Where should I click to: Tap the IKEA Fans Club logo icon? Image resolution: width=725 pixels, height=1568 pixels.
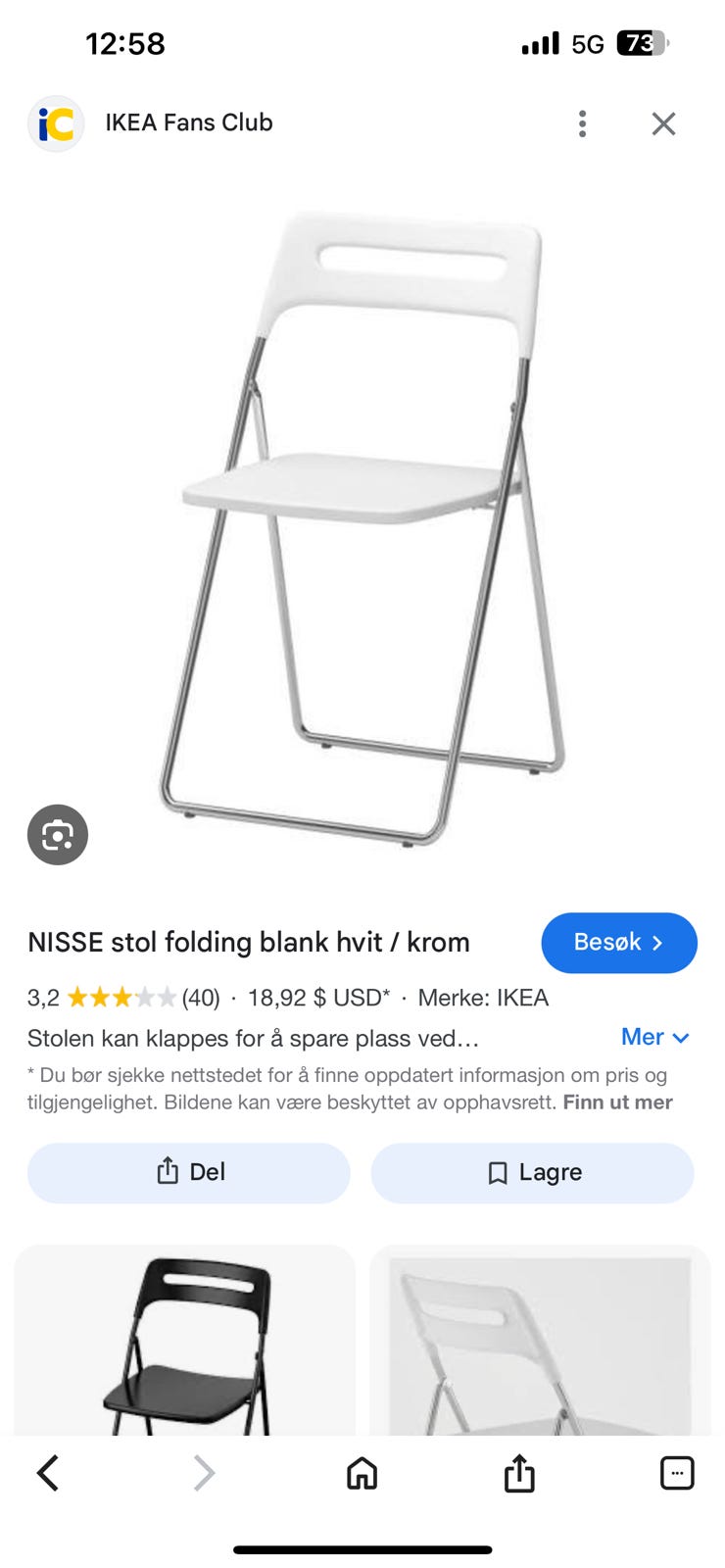tap(56, 123)
